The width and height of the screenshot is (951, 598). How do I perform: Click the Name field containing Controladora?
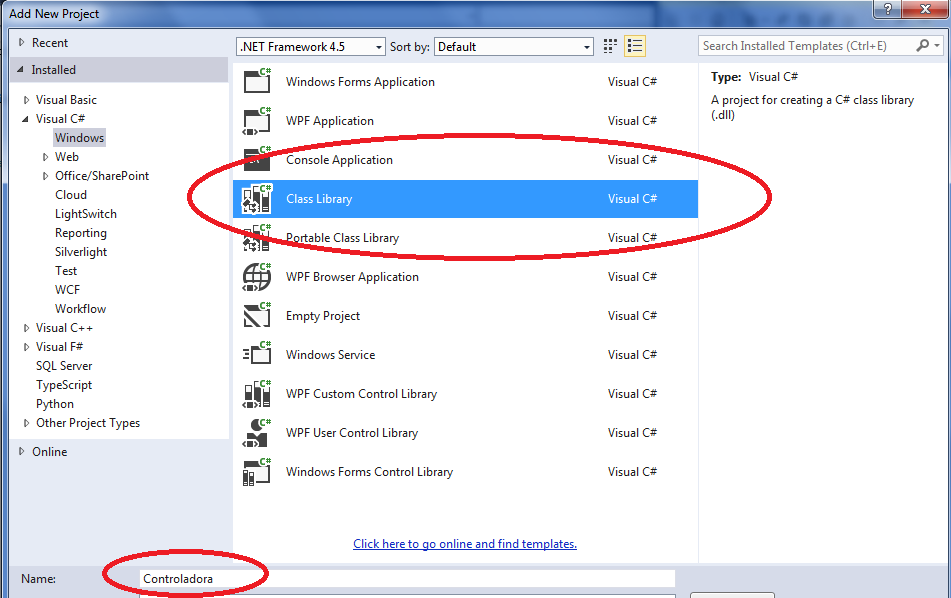click(x=407, y=579)
